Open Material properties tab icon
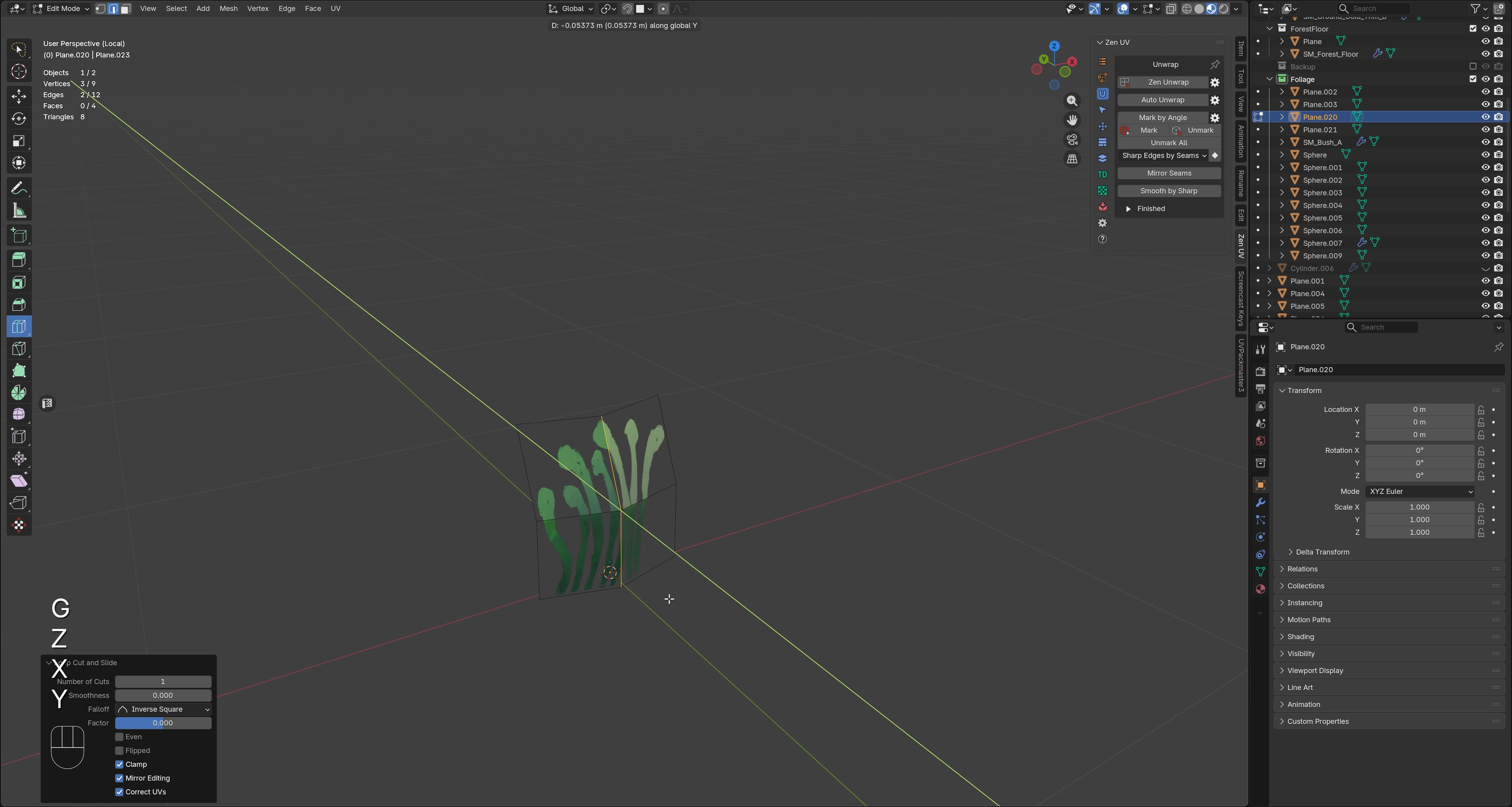This screenshot has height=807, width=1512. [1260, 589]
